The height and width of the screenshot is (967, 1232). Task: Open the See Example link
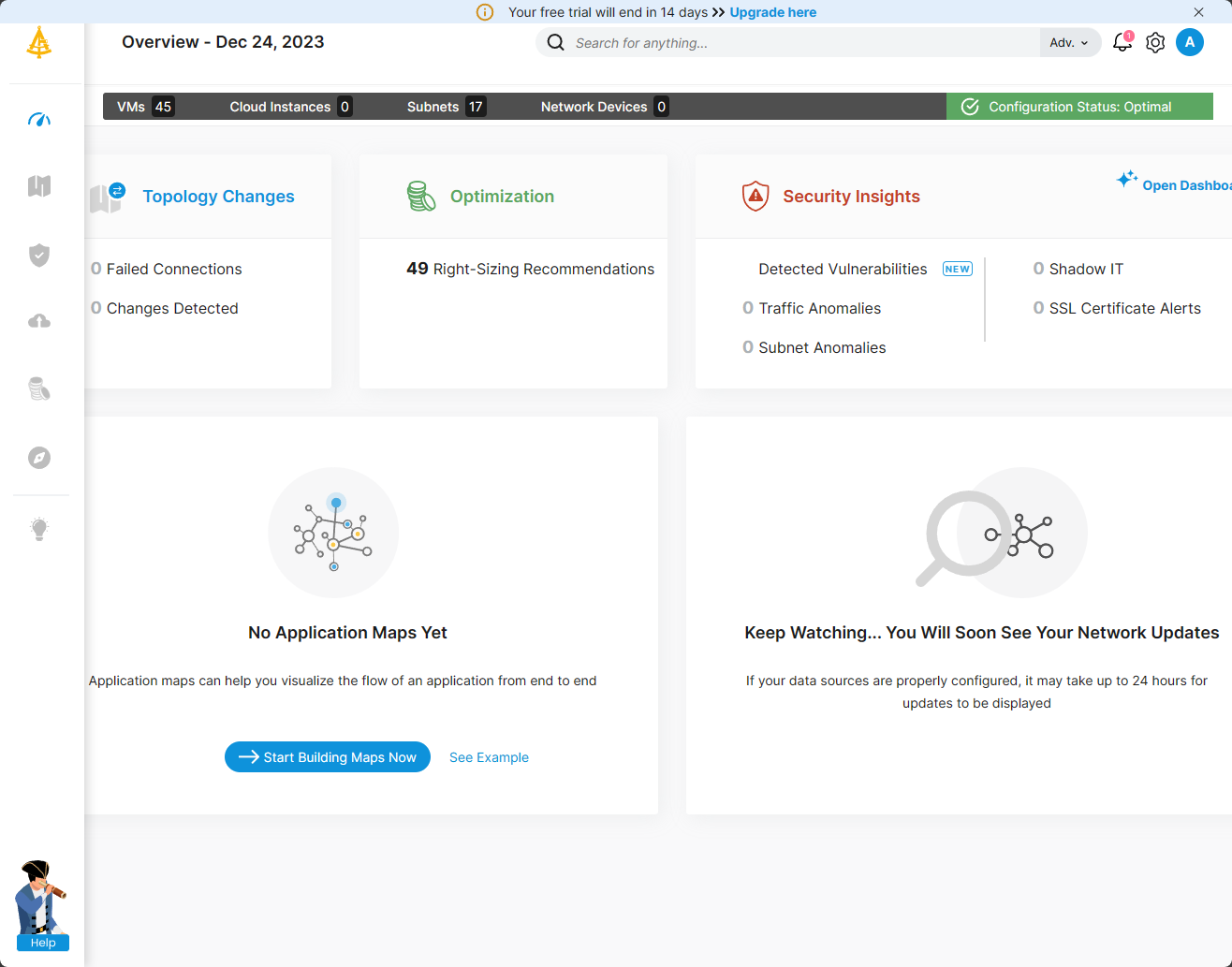click(x=489, y=757)
